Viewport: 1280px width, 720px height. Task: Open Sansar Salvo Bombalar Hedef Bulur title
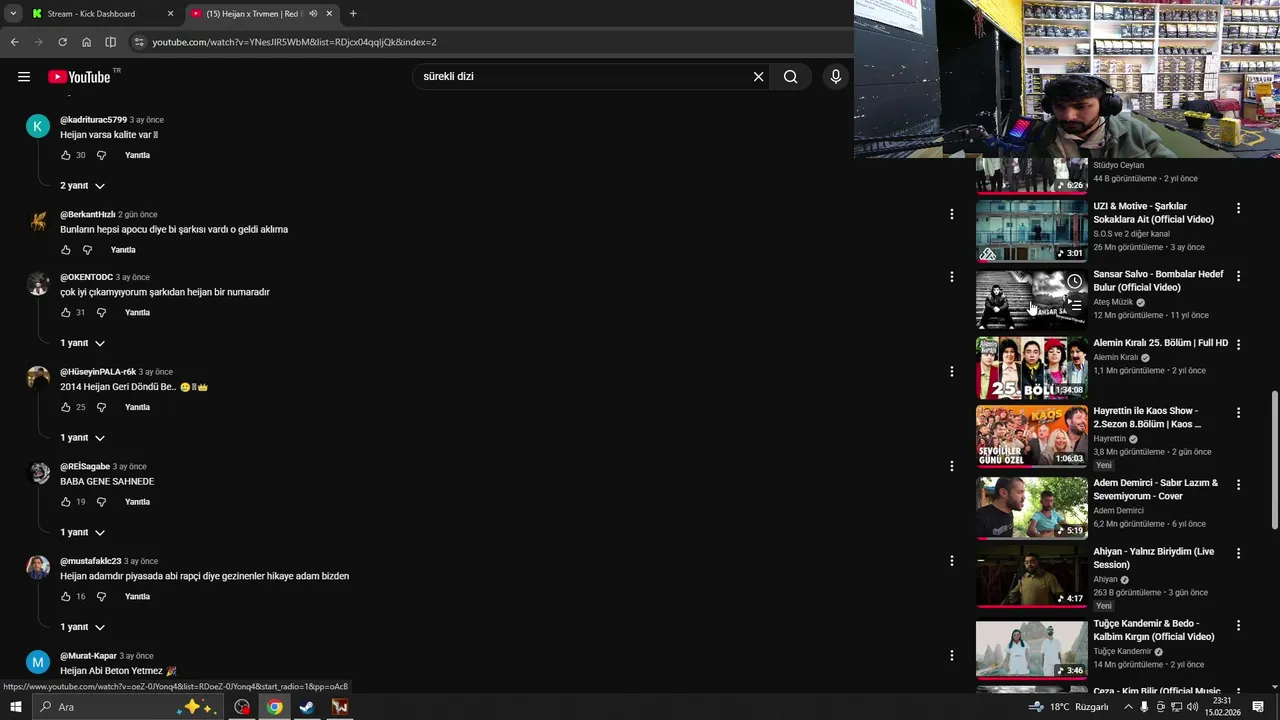[1158, 281]
